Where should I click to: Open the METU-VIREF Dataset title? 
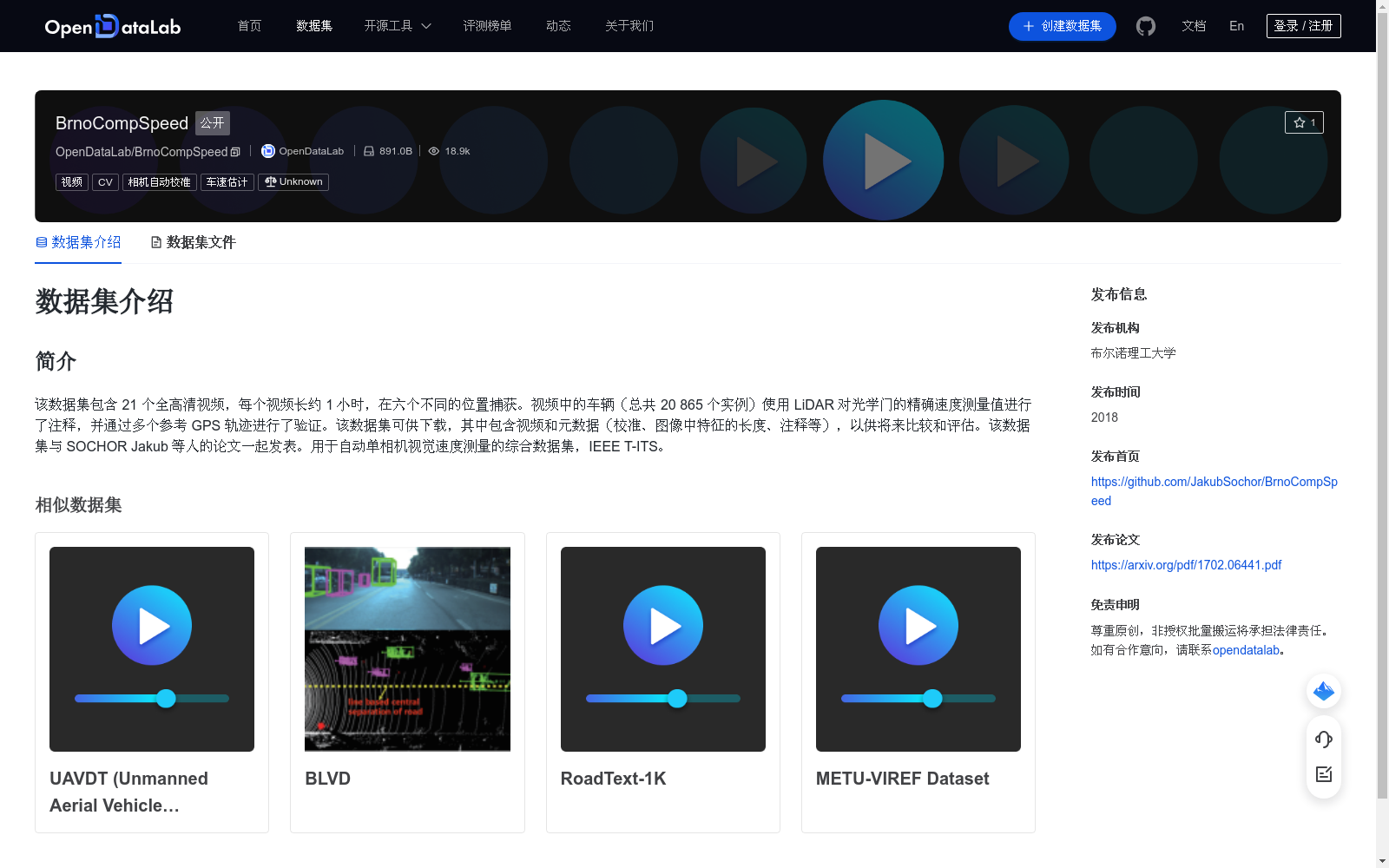pyautogui.click(x=902, y=779)
